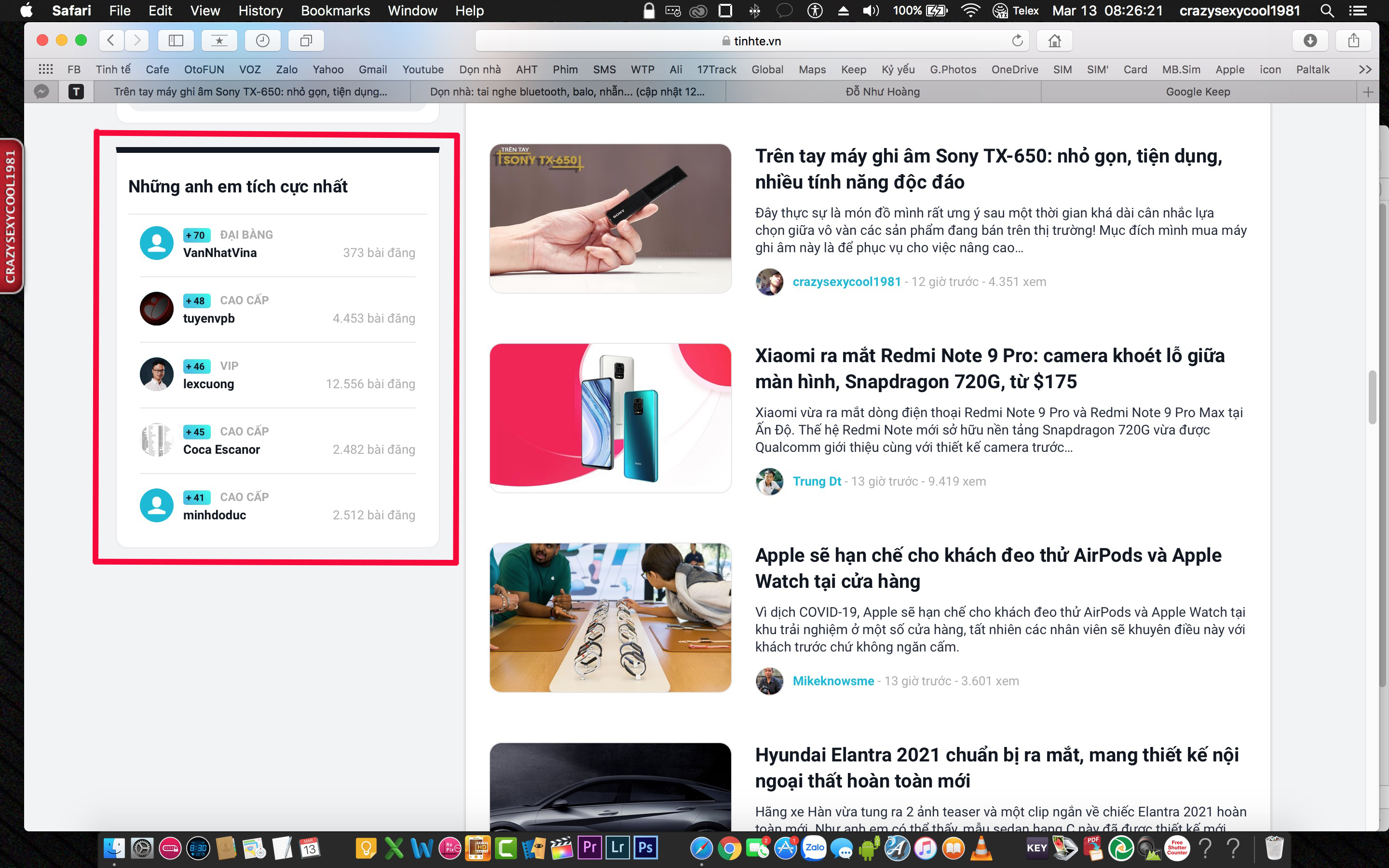Open minhdoduc member entry
Screen dimensions: 1389x868
click(x=214, y=515)
